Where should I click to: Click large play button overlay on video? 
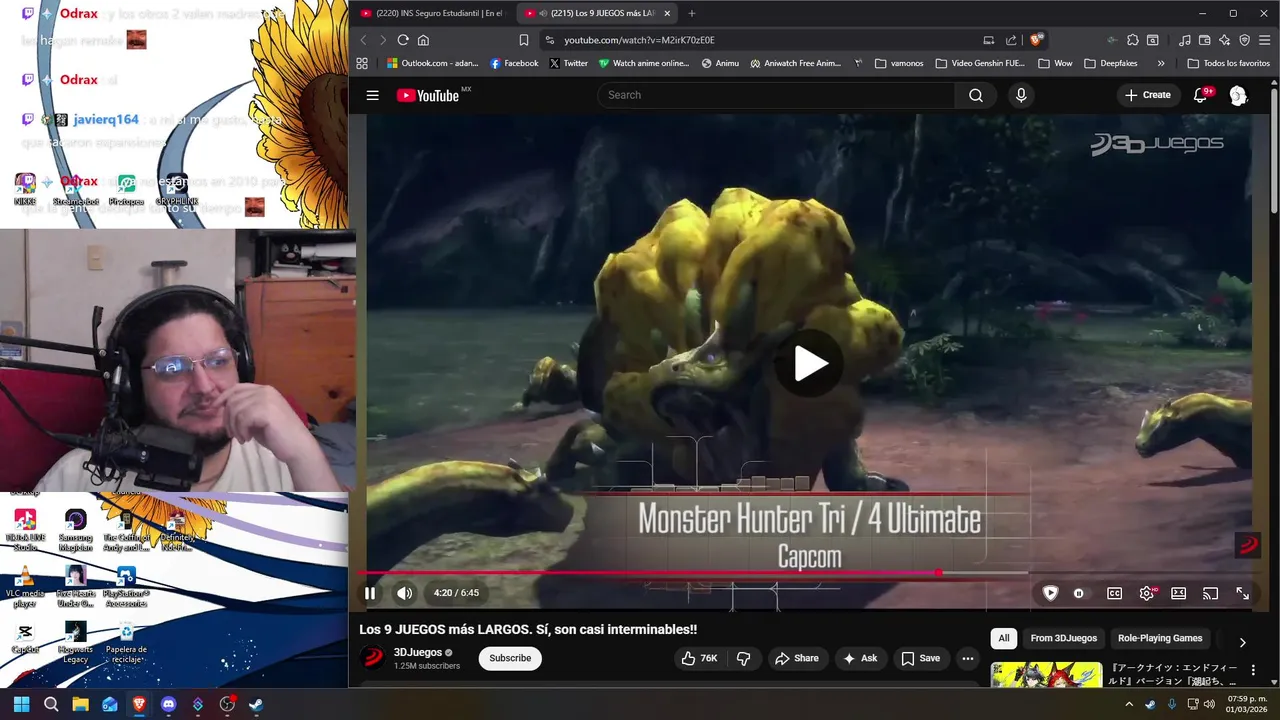tap(809, 364)
